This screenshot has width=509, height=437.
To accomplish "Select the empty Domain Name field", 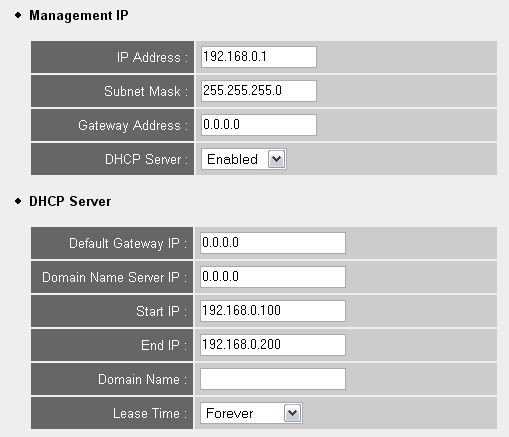I will tap(273, 379).
